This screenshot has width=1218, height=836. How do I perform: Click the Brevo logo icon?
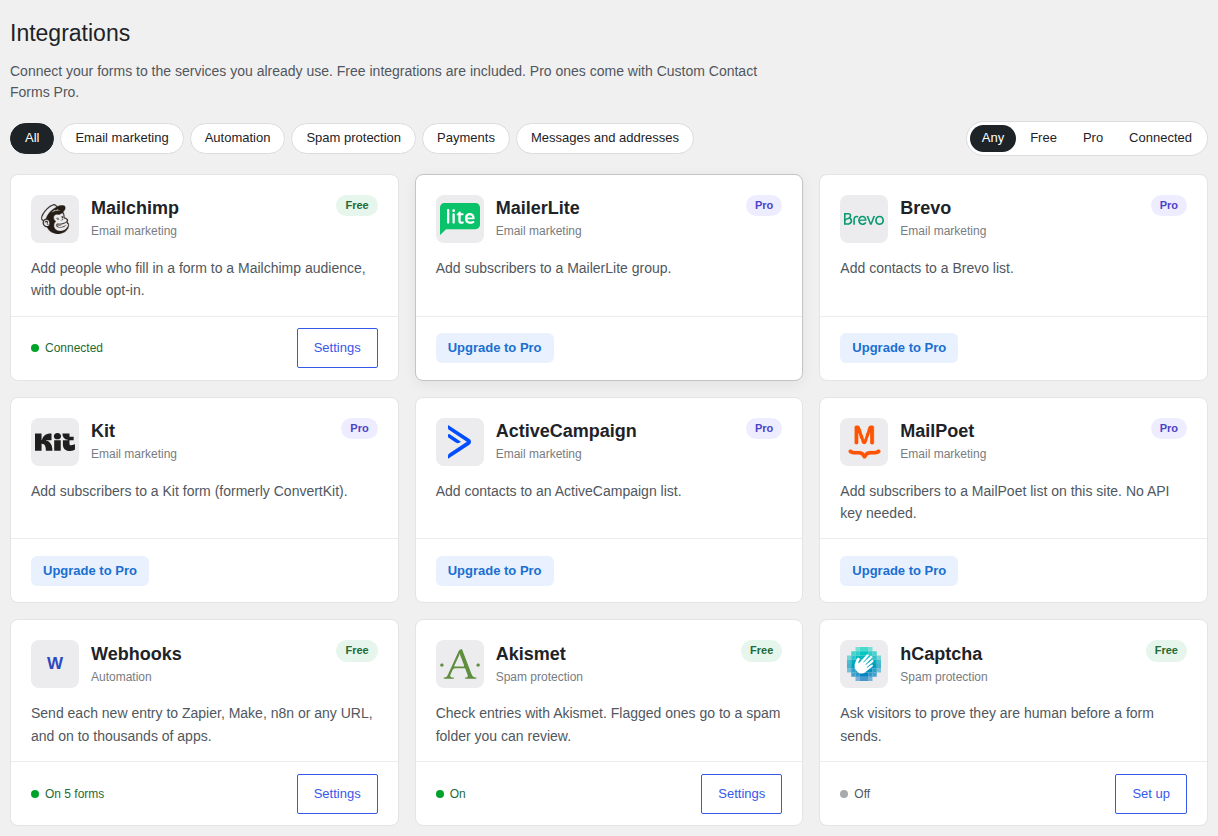click(x=864, y=219)
